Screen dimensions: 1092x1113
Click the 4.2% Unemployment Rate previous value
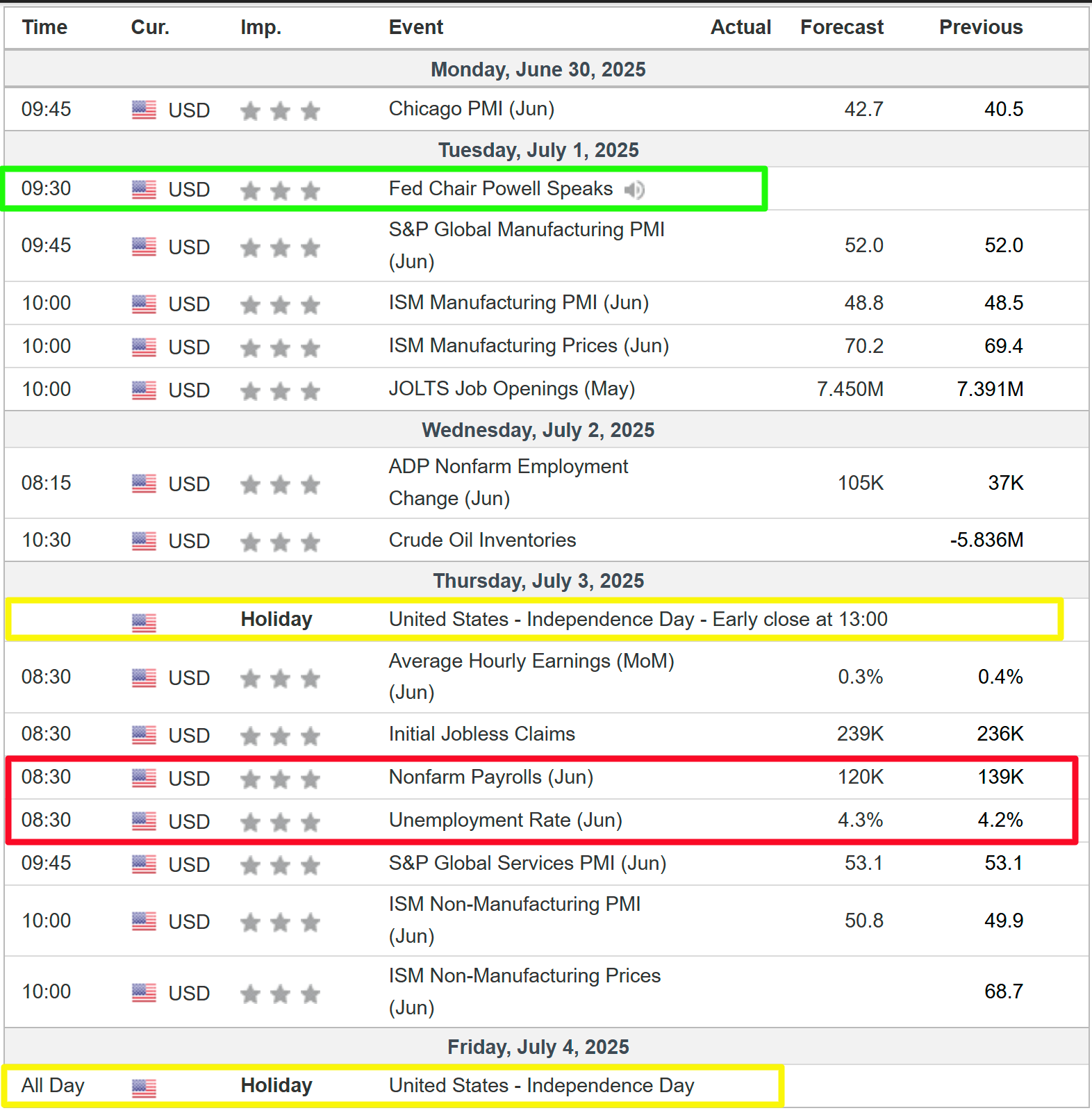[1000, 820]
